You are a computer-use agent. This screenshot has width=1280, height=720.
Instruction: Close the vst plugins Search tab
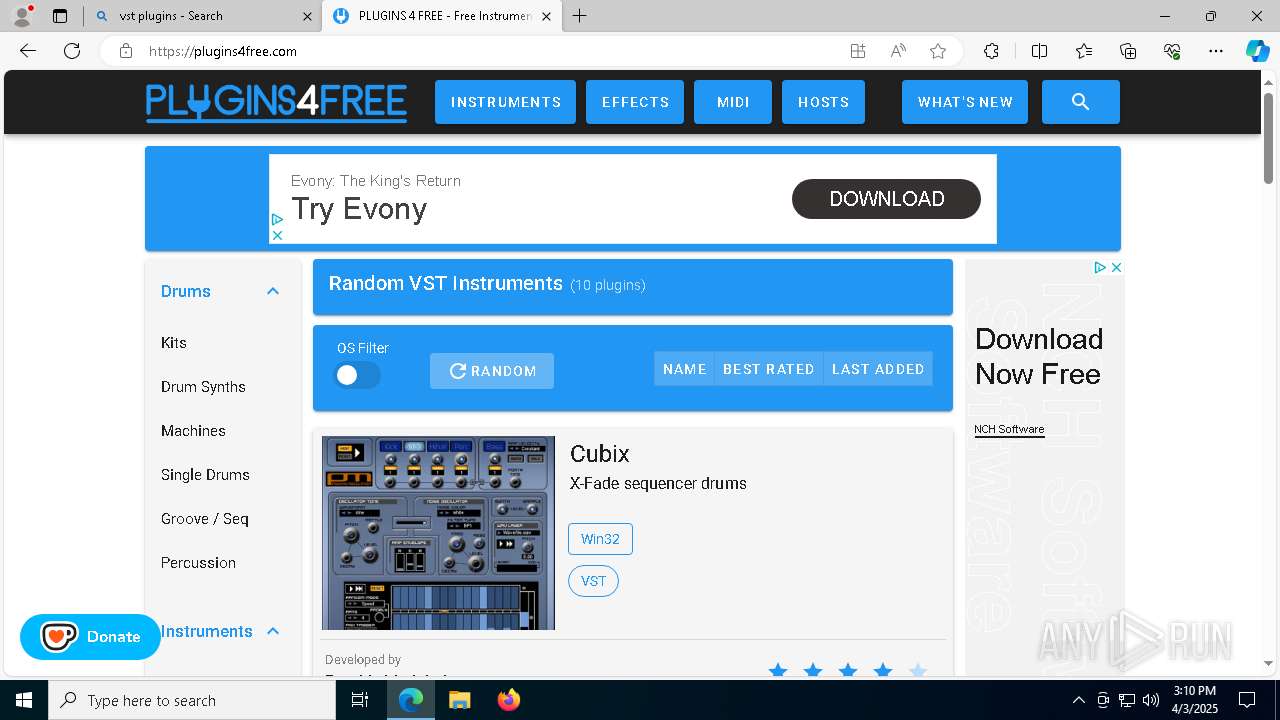tap(307, 16)
